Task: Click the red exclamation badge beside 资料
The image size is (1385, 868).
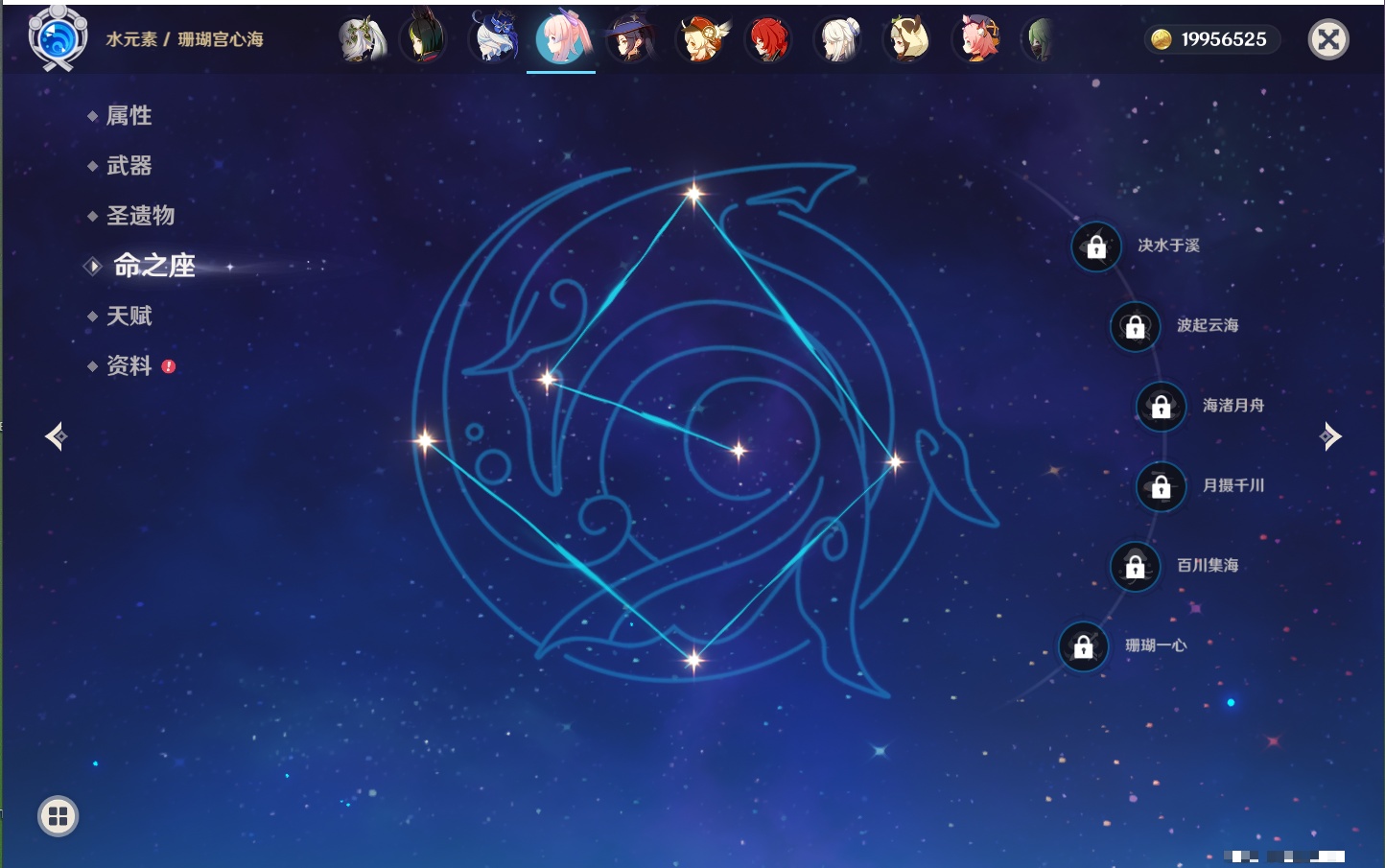Action: [x=169, y=366]
